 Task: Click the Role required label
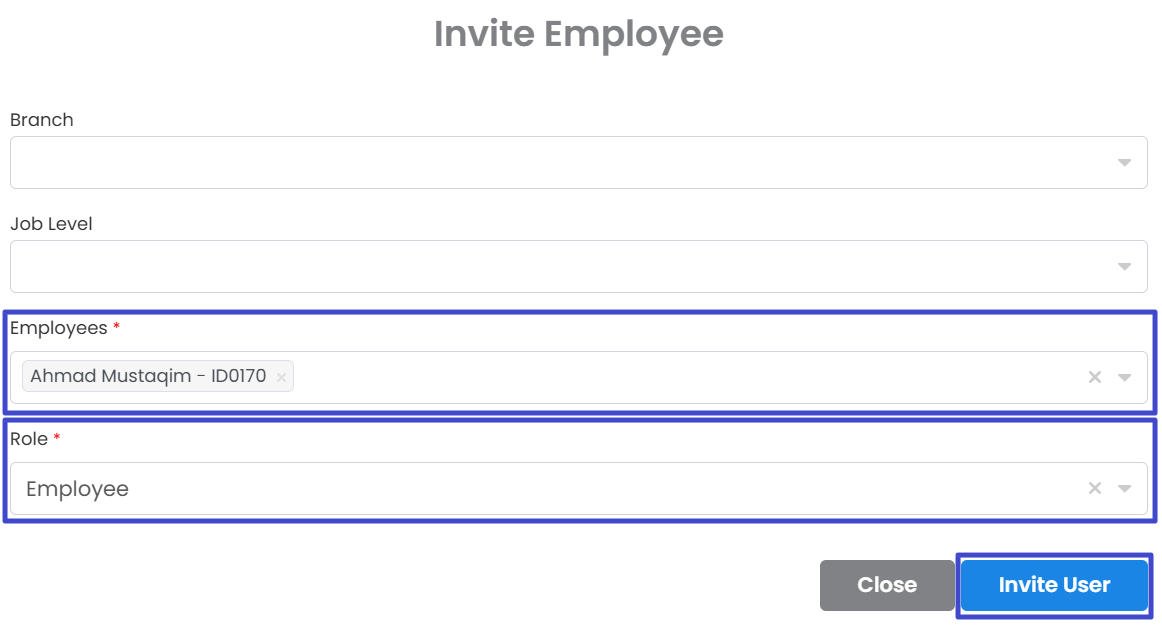[x=29, y=439]
